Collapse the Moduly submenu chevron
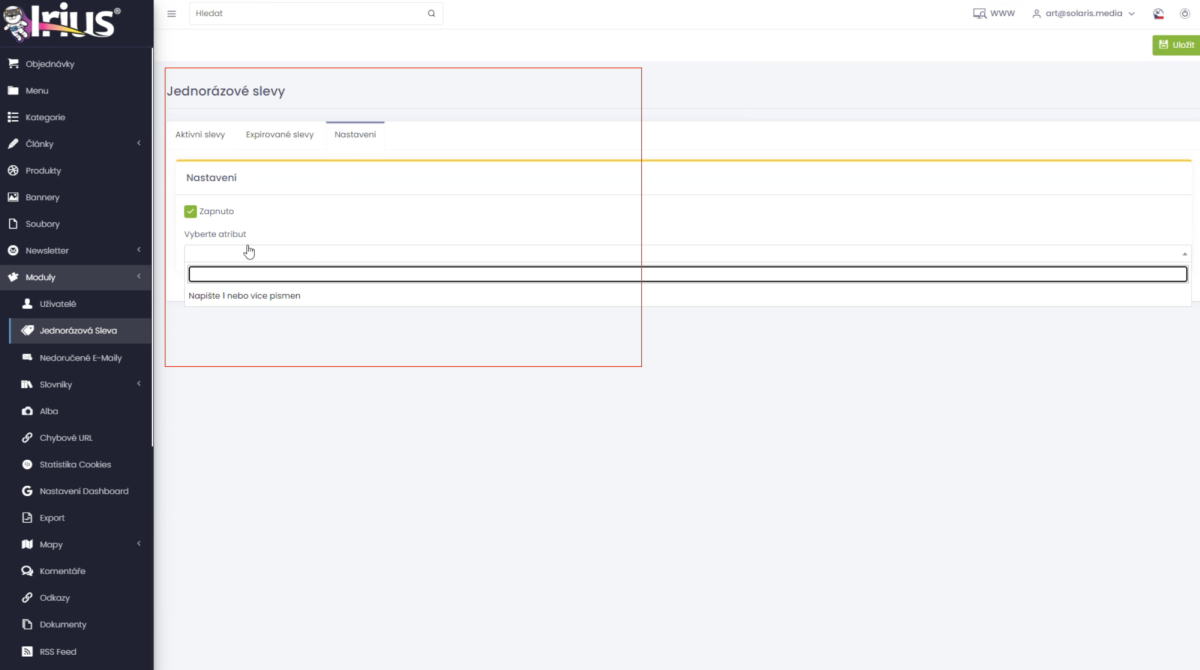This screenshot has width=1200, height=670. pyautogui.click(x=139, y=277)
